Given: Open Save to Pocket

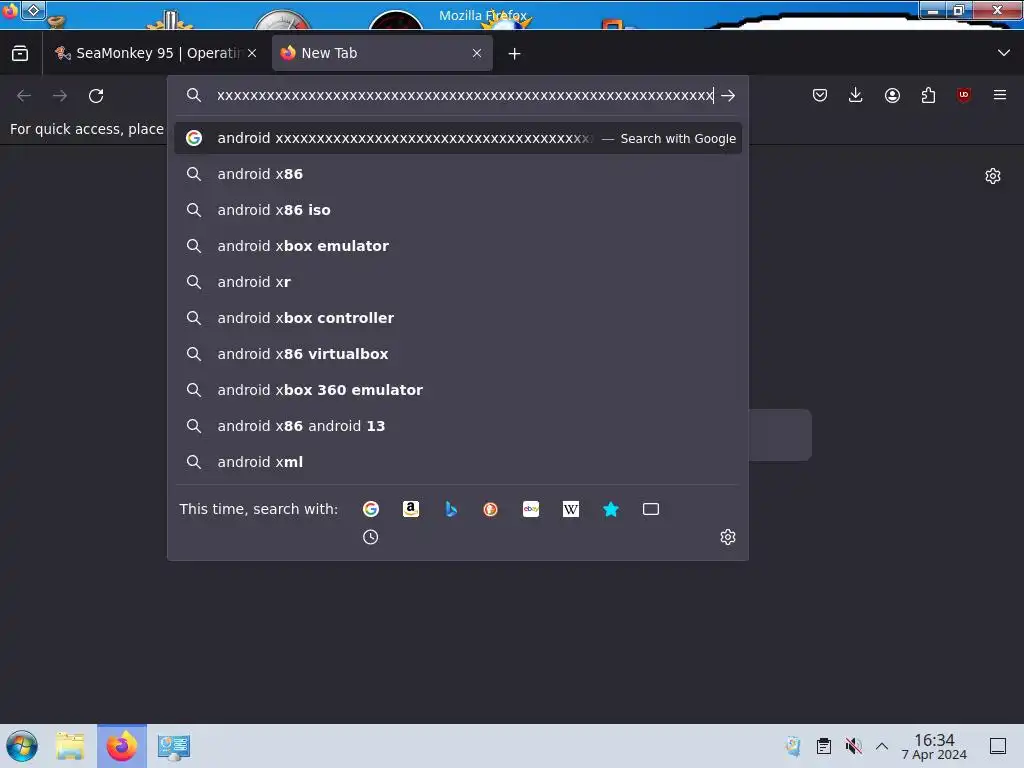Looking at the screenshot, I should 820,95.
